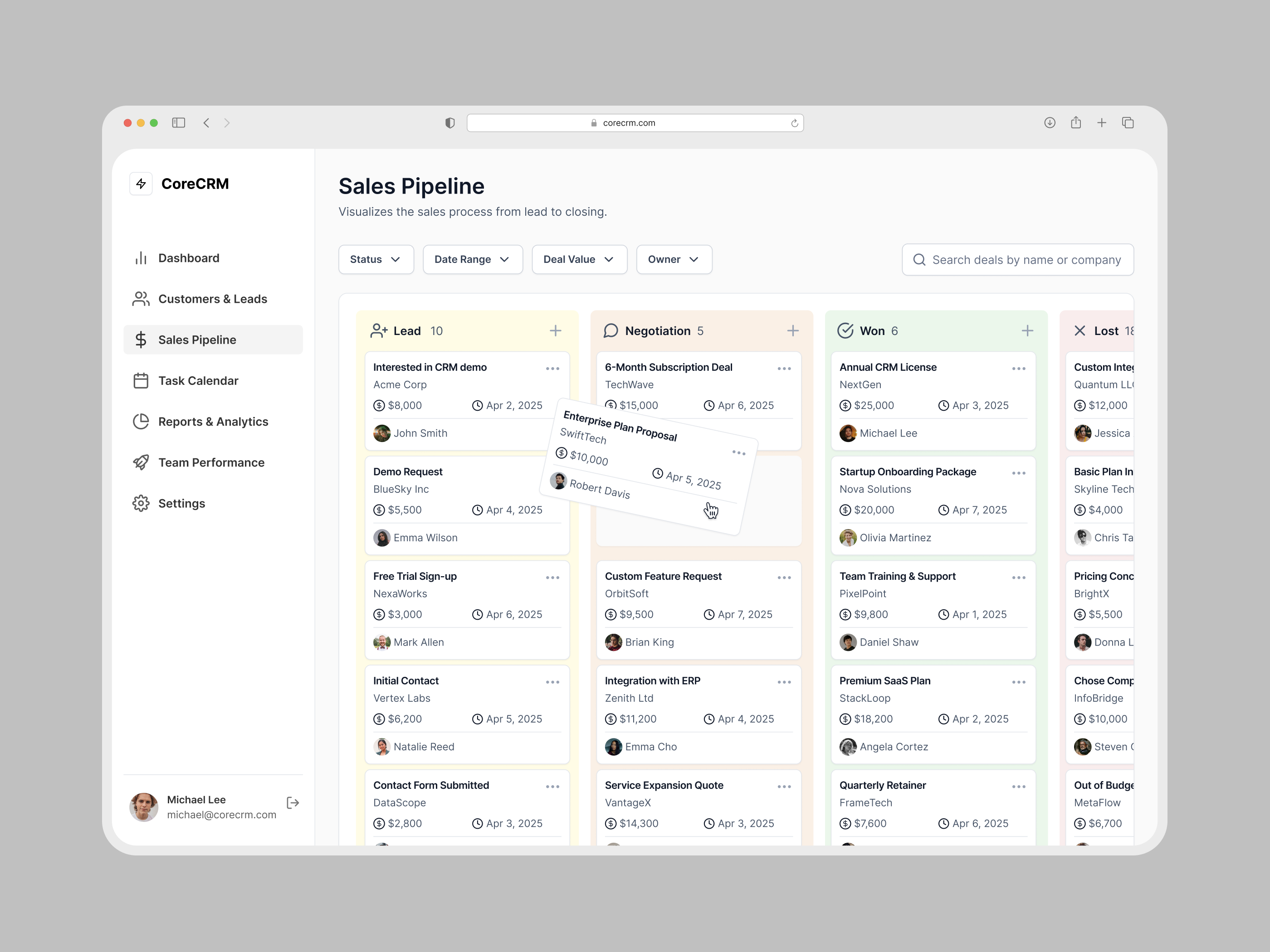Click the CoreCRM lightning logo icon

pyautogui.click(x=141, y=184)
